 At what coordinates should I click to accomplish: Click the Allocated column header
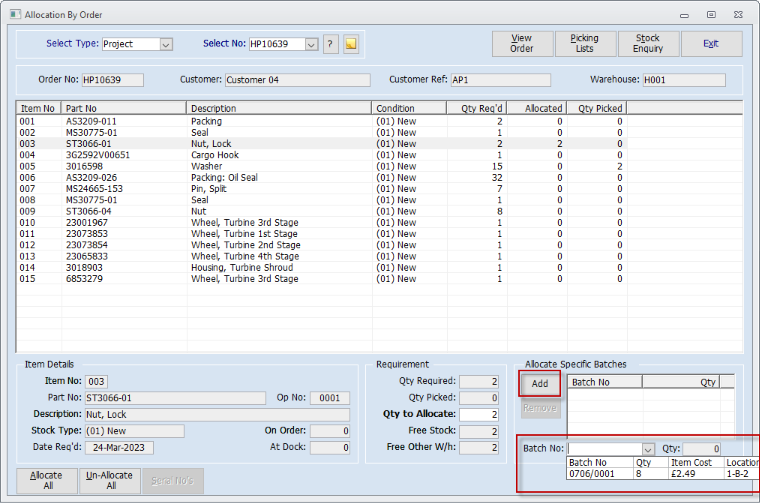[x=537, y=108]
